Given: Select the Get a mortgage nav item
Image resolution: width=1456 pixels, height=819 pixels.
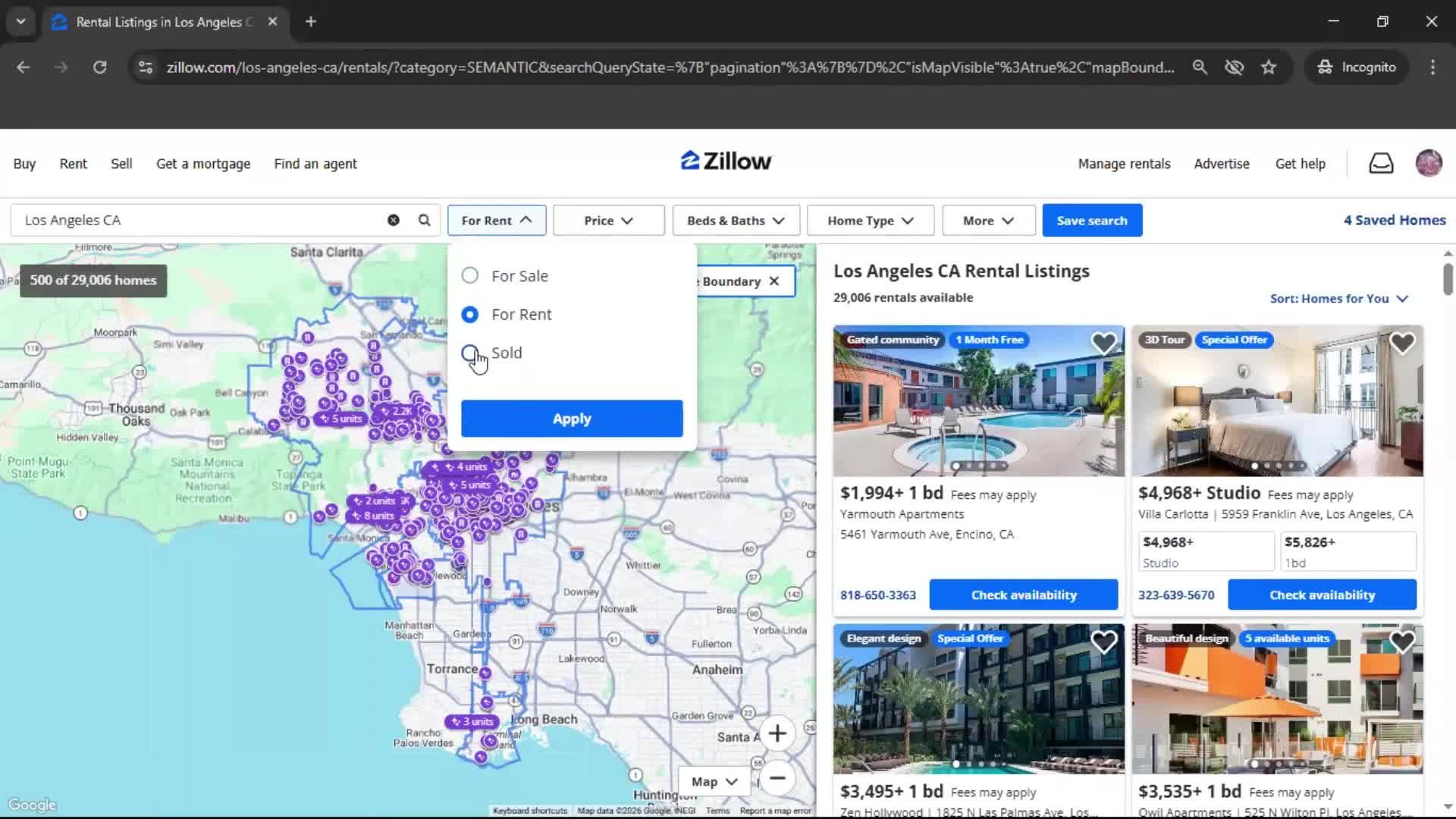Looking at the screenshot, I should point(203,163).
